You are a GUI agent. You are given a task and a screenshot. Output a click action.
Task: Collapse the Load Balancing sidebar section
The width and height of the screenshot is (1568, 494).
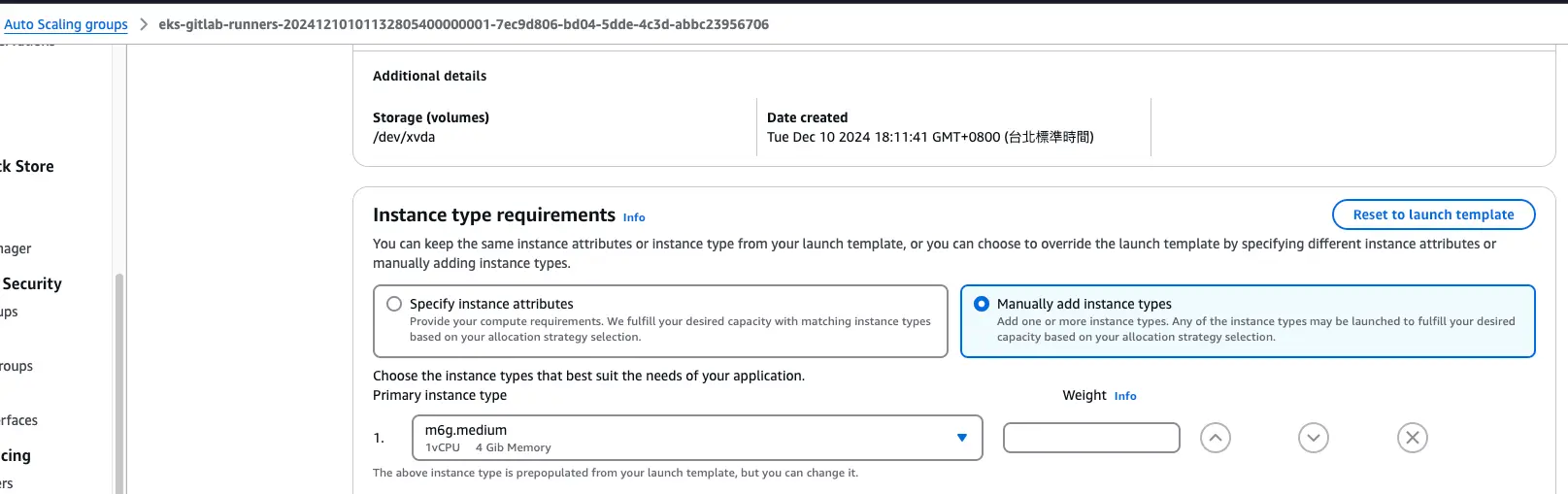(16, 456)
